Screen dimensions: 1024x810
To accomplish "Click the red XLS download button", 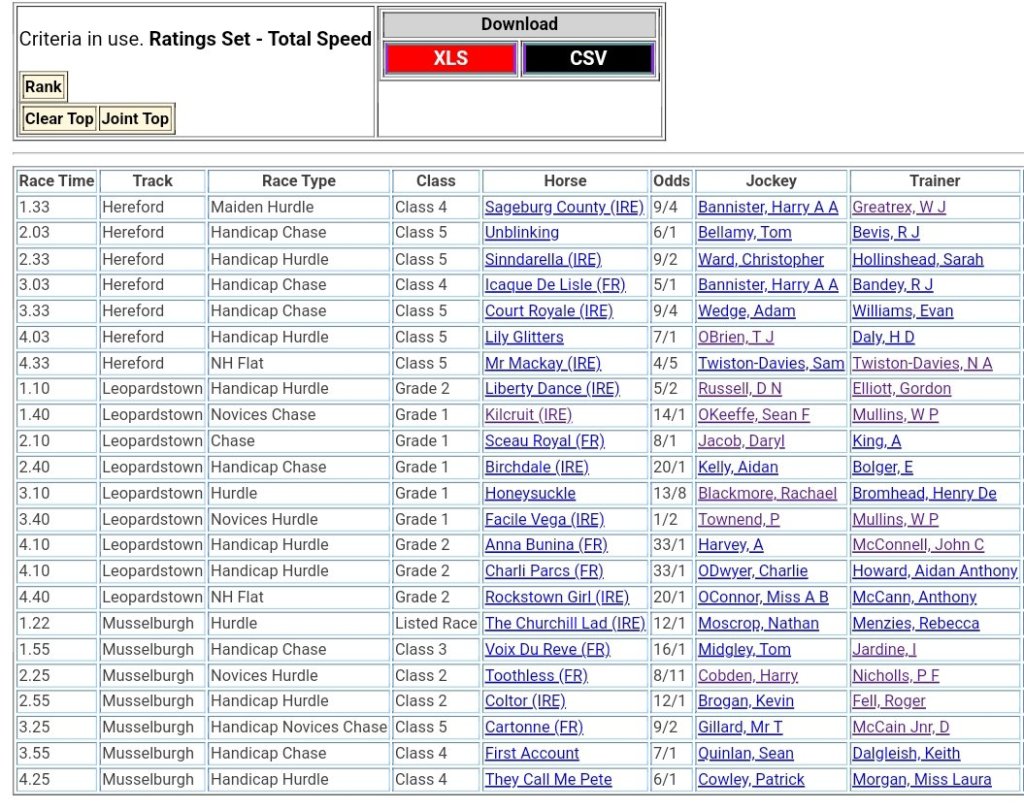I will point(450,59).
